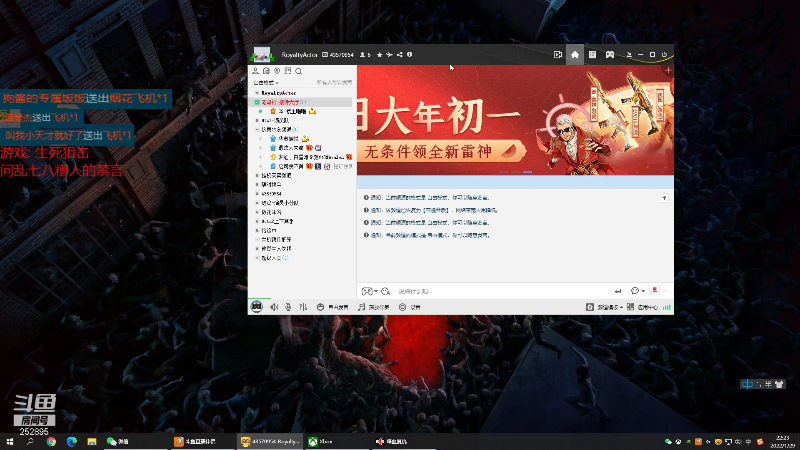800x450 pixels.
Task: Open the audio mixer icon in bottom toolbar
Action: click(303, 307)
